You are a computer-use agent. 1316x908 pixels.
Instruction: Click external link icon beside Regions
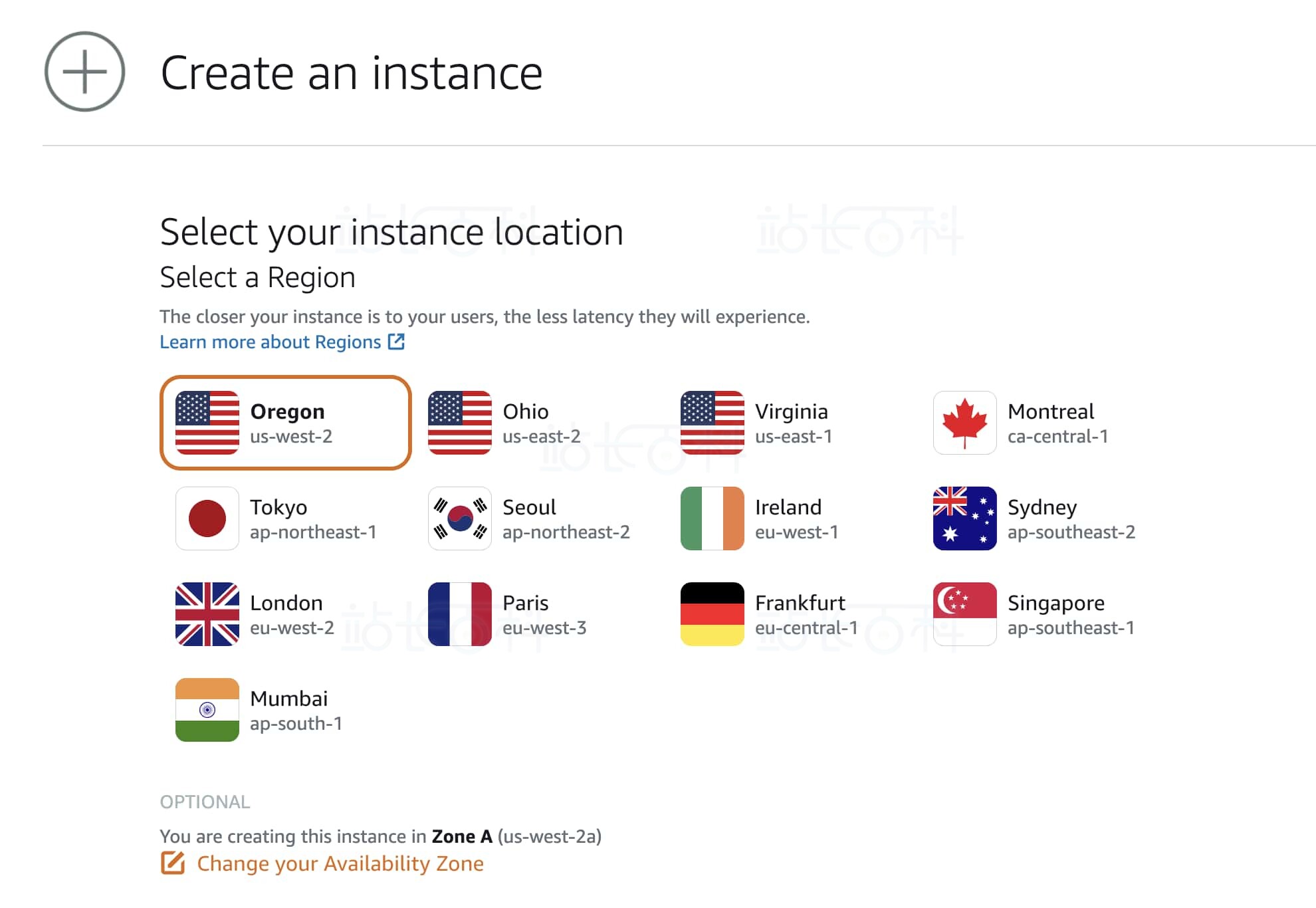pyautogui.click(x=396, y=342)
